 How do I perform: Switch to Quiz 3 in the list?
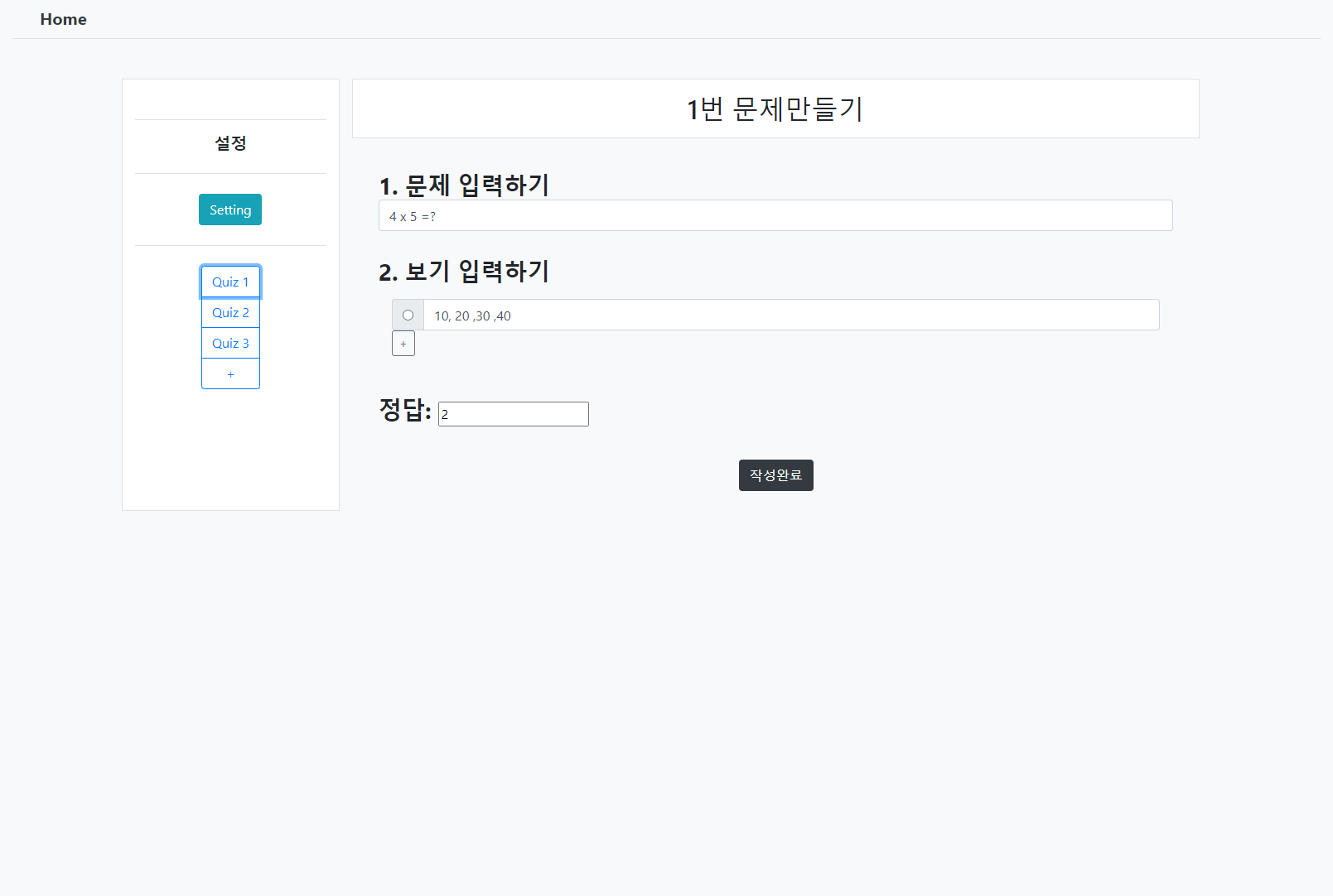click(230, 344)
